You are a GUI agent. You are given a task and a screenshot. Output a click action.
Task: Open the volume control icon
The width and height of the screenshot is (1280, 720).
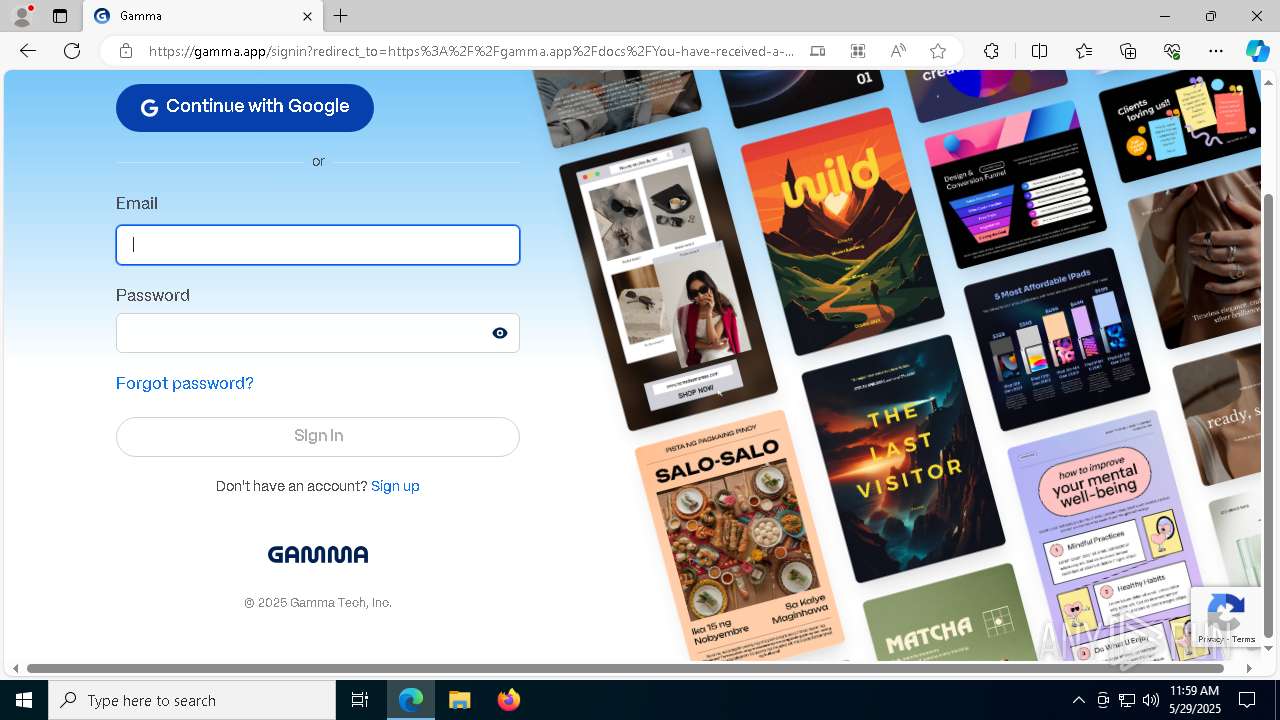[1151, 700]
